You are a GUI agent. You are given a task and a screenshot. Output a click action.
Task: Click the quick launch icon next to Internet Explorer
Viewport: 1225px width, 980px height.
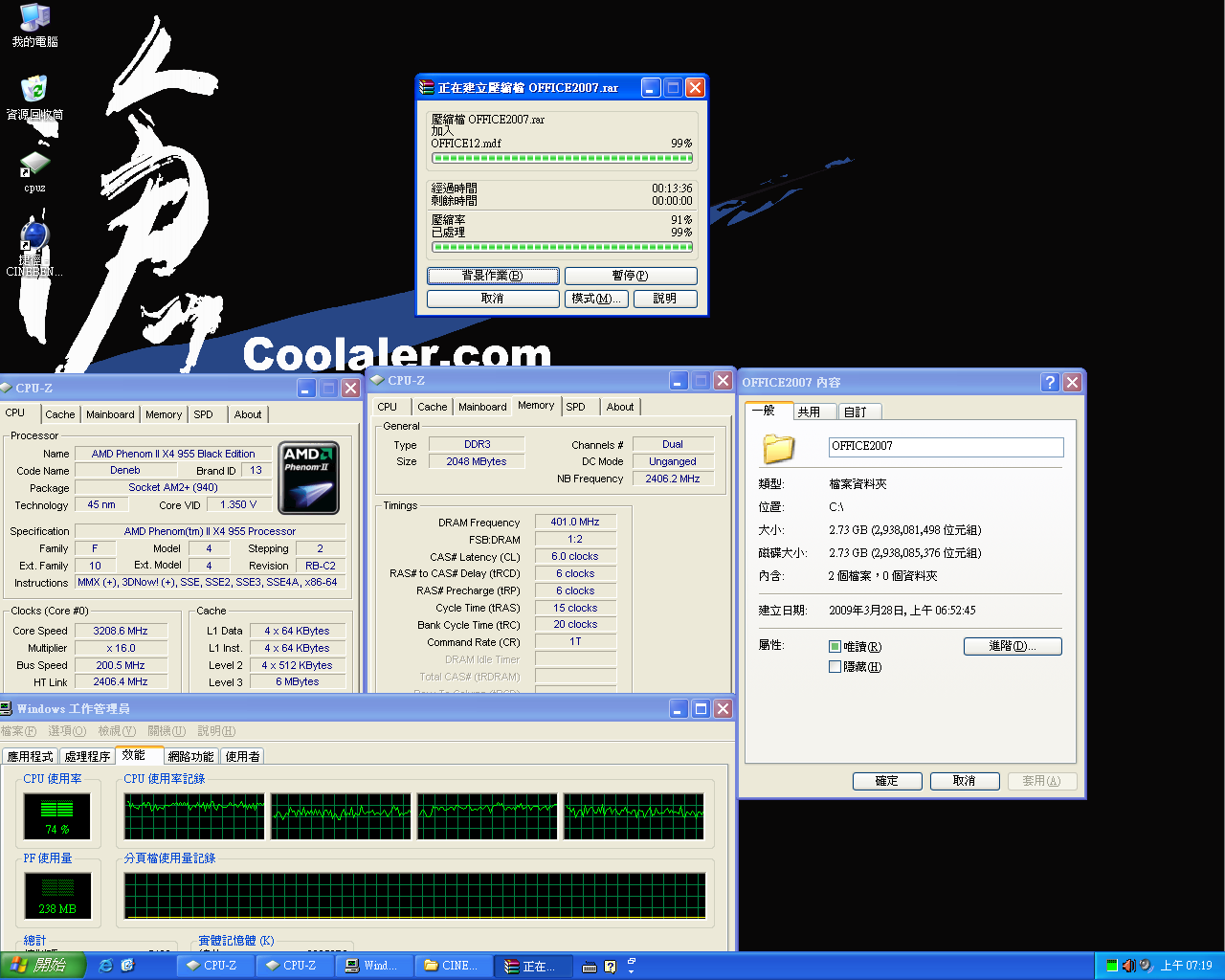(x=128, y=966)
